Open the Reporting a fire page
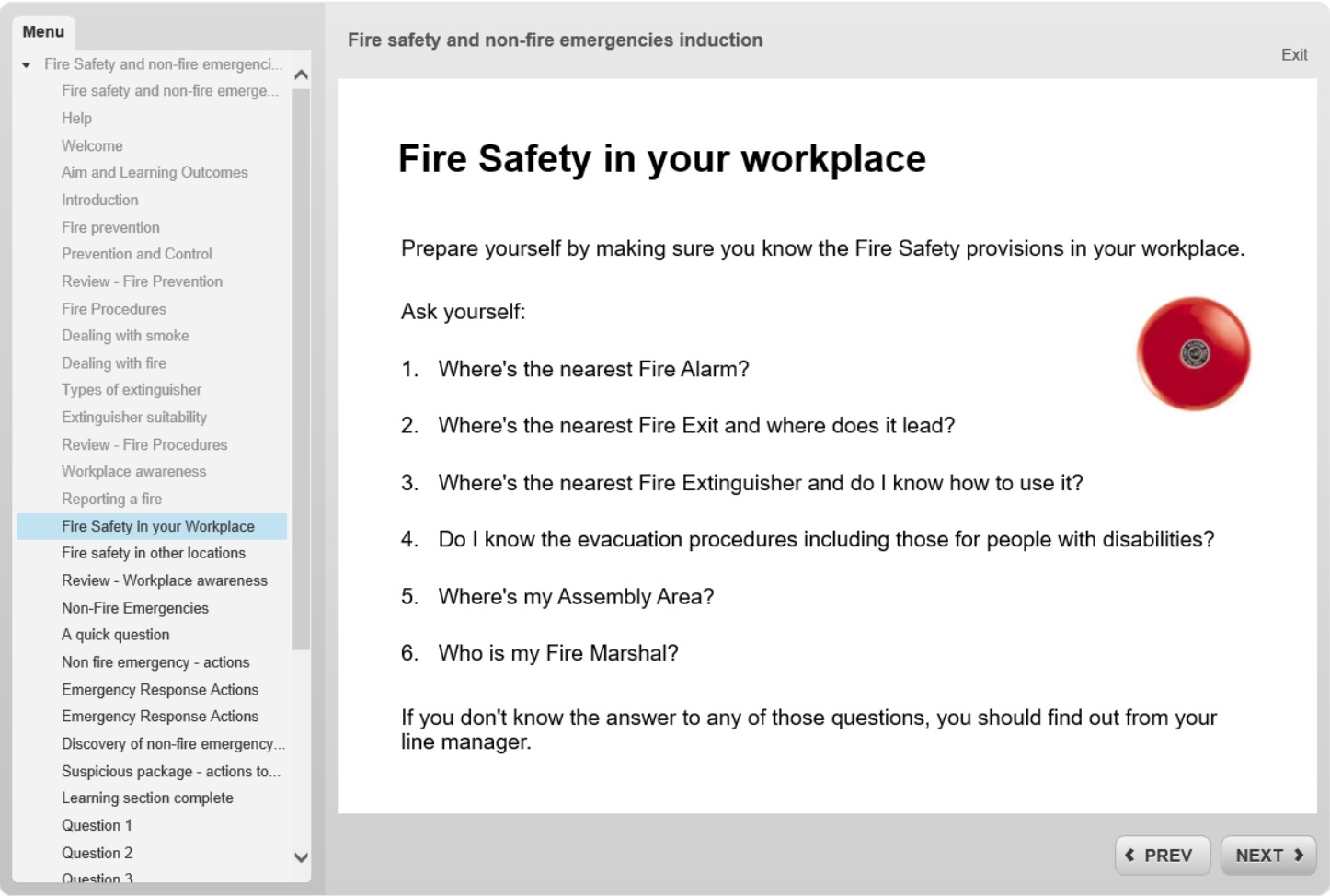Screen dimensions: 1330x896 [x=111, y=499]
